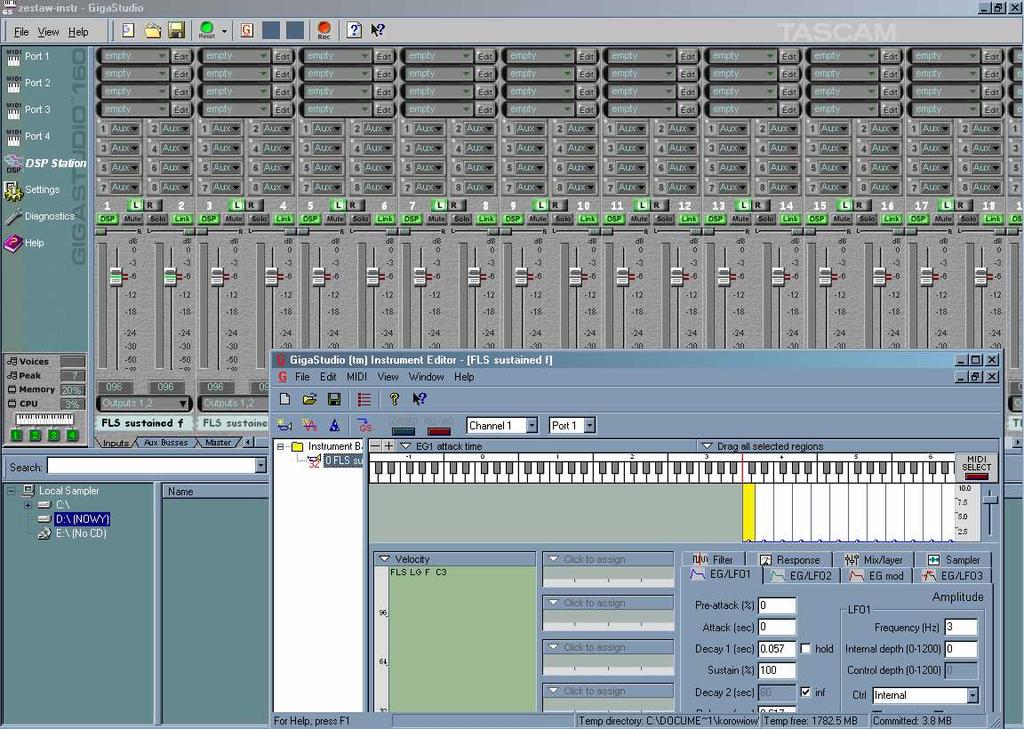Image resolution: width=1024 pixels, height=729 pixels.
Task: Click the New file icon in Instrument Editor
Action: [x=285, y=399]
